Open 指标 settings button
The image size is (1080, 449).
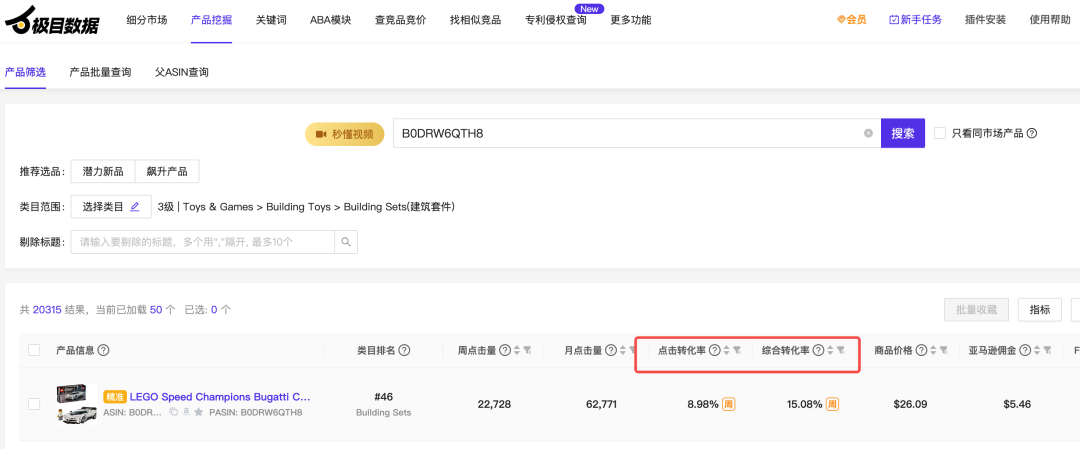[1040, 310]
